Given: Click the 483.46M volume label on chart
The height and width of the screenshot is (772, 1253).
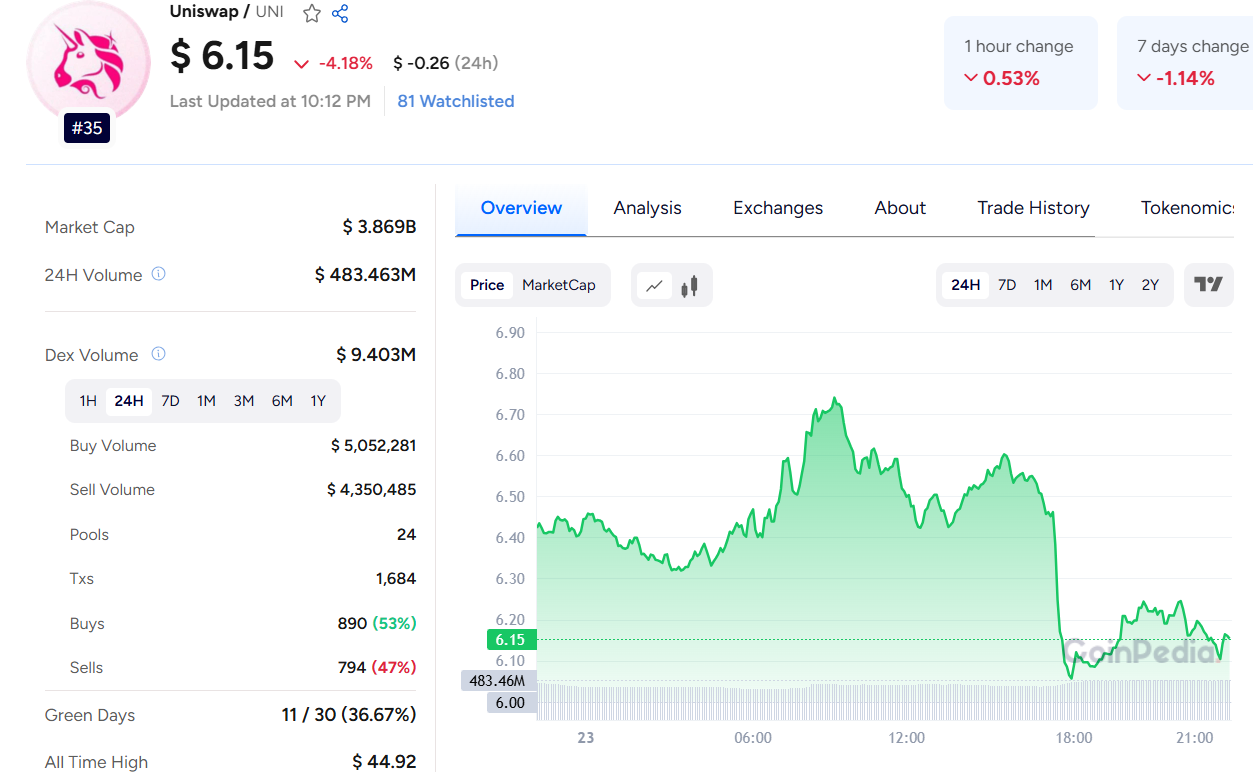Looking at the screenshot, I should (498, 681).
